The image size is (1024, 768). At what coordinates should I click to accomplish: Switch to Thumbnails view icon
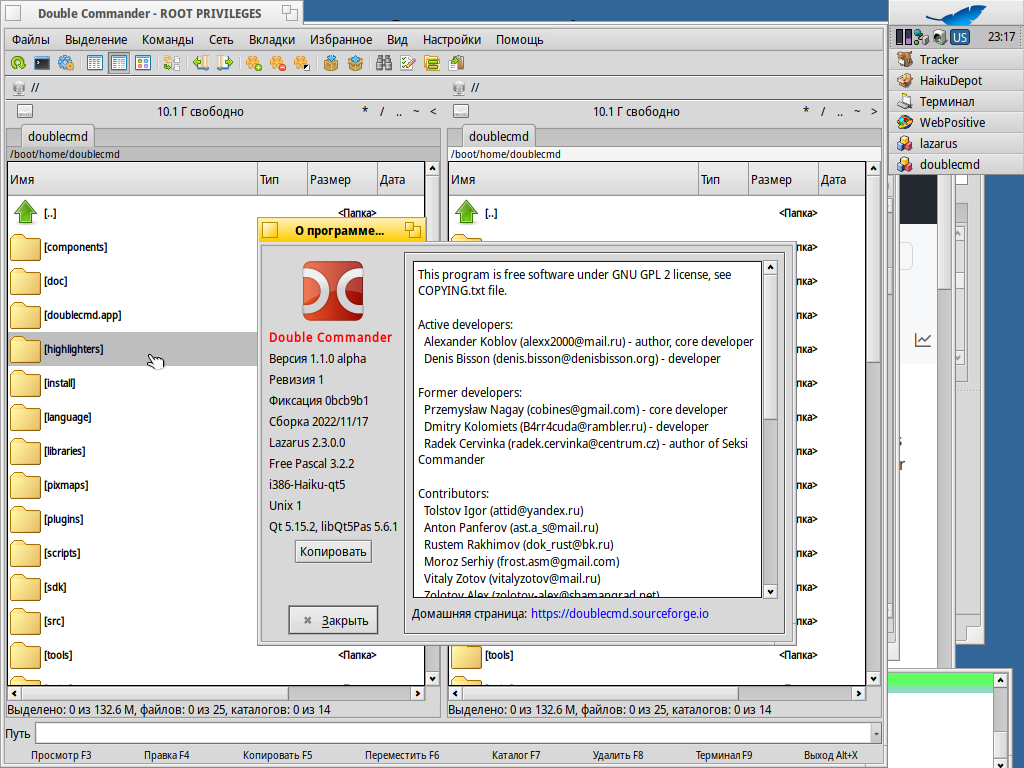coord(143,63)
